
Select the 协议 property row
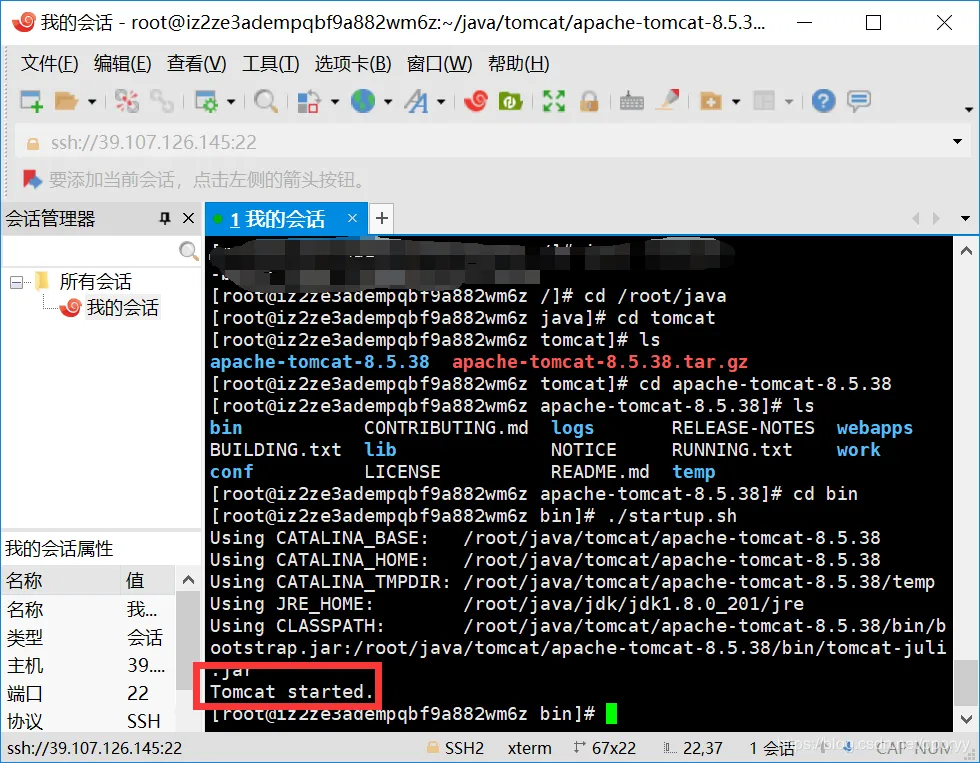89,721
